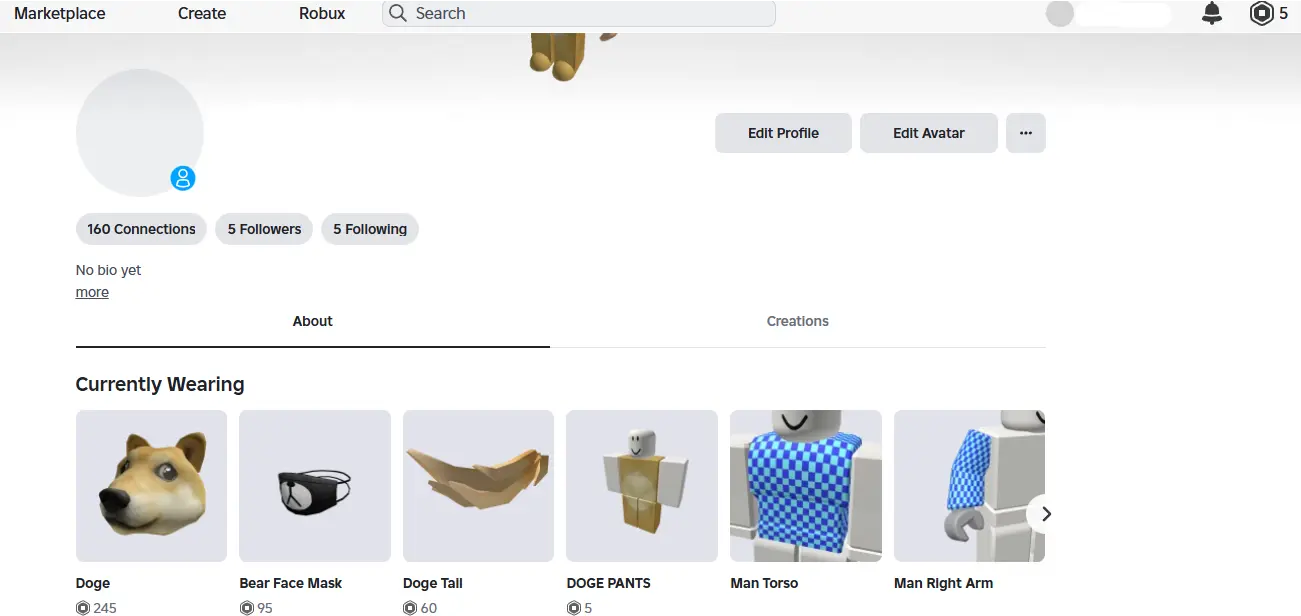The height and width of the screenshot is (616, 1301).
Task: Click the profile avatar picture circle
Action: pos(140,132)
